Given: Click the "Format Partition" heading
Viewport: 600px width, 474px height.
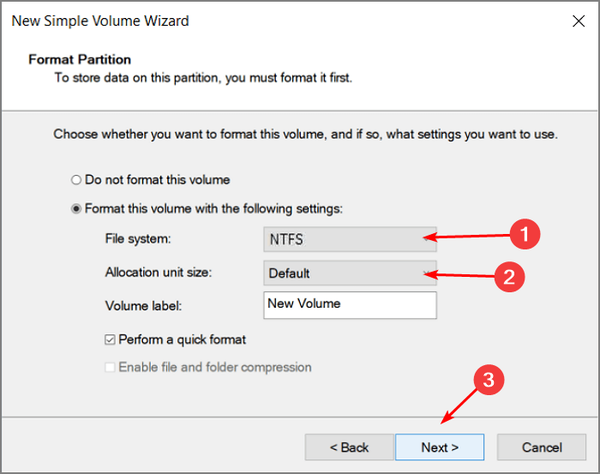Looking at the screenshot, I should coord(79,59).
